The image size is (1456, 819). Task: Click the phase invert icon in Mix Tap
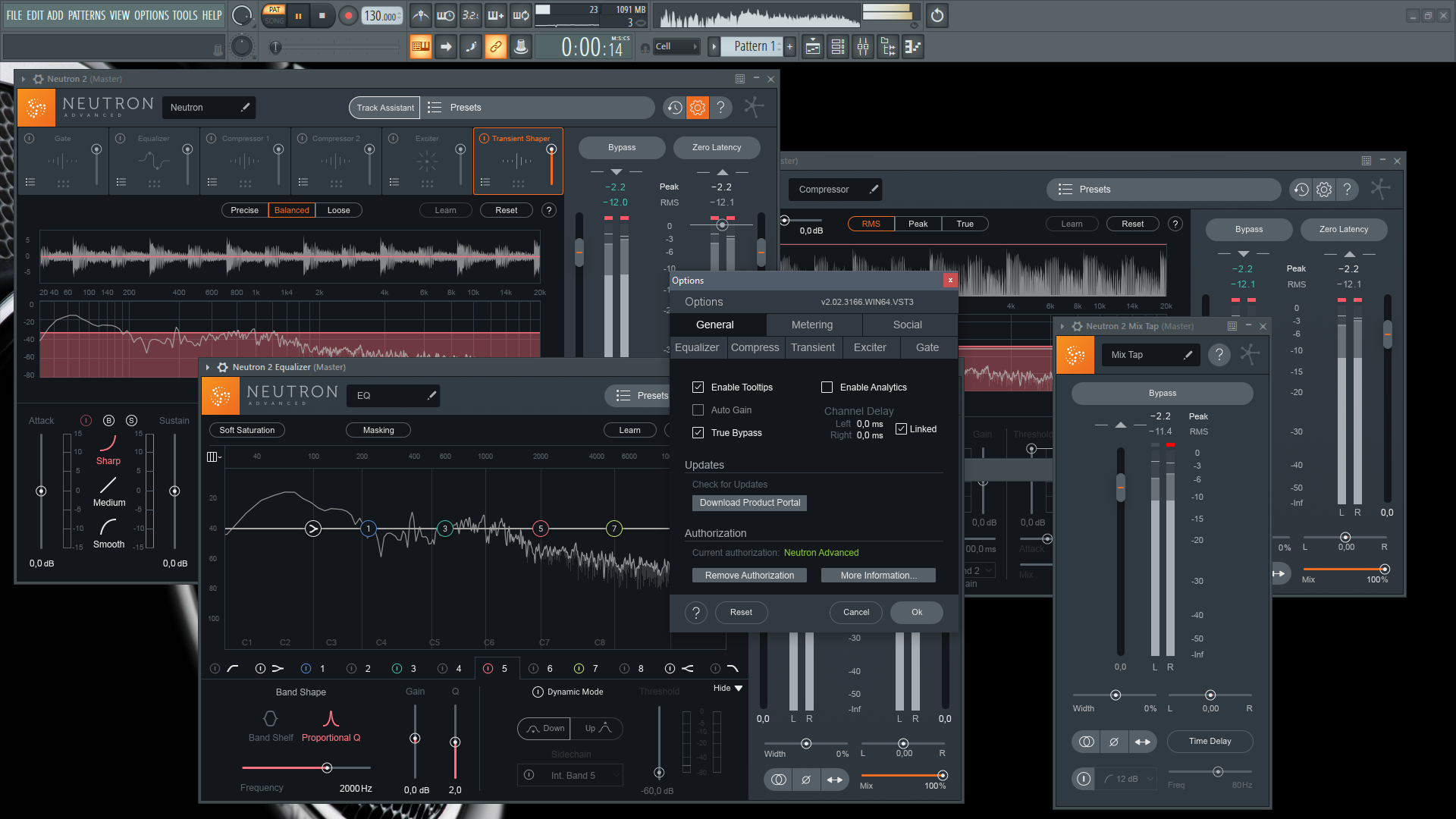(x=1113, y=742)
